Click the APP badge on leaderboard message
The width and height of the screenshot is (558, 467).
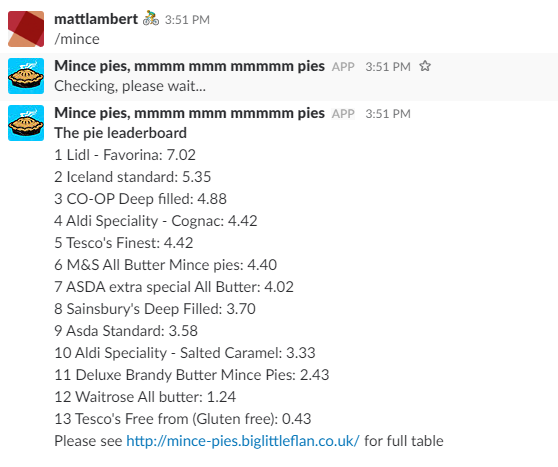(343, 114)
